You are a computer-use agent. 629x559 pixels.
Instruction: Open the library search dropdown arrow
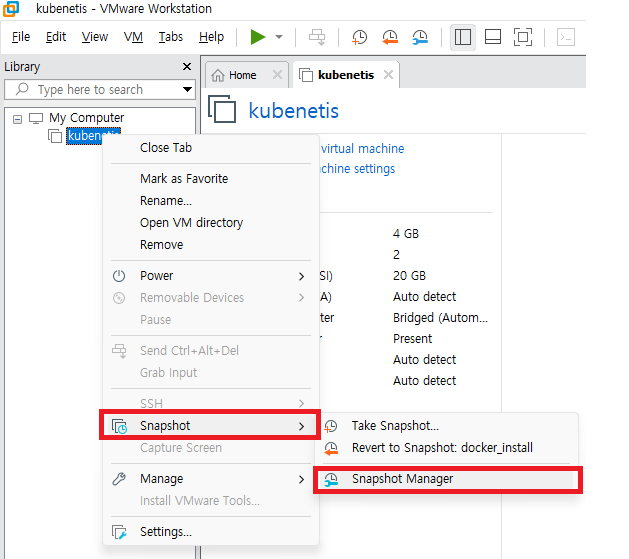point(187,89)
